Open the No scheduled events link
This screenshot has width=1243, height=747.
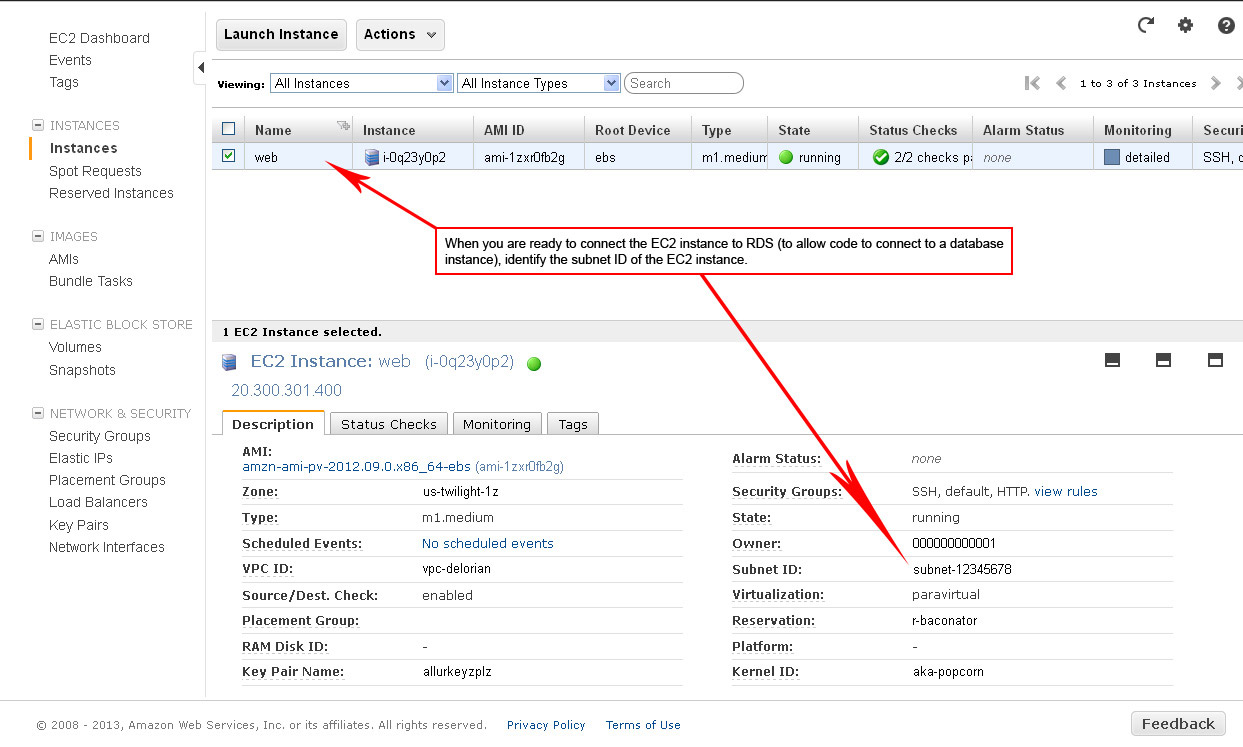pos(488,543)
